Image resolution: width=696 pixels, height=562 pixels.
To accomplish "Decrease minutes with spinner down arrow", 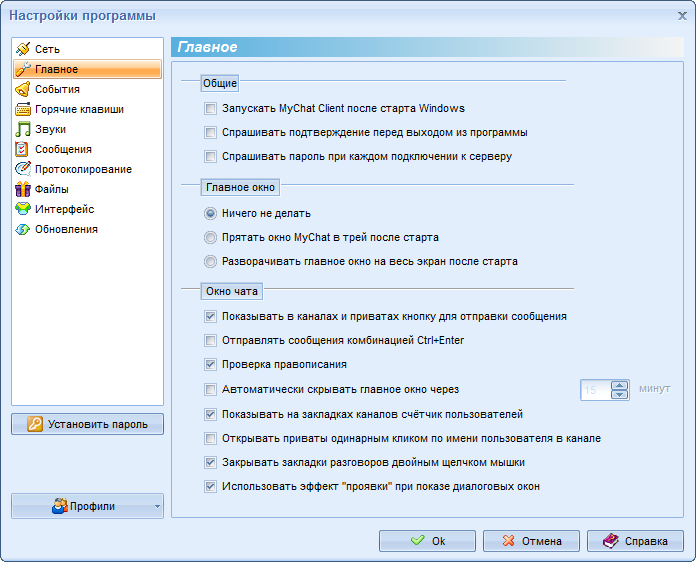I will coord(620,395).
